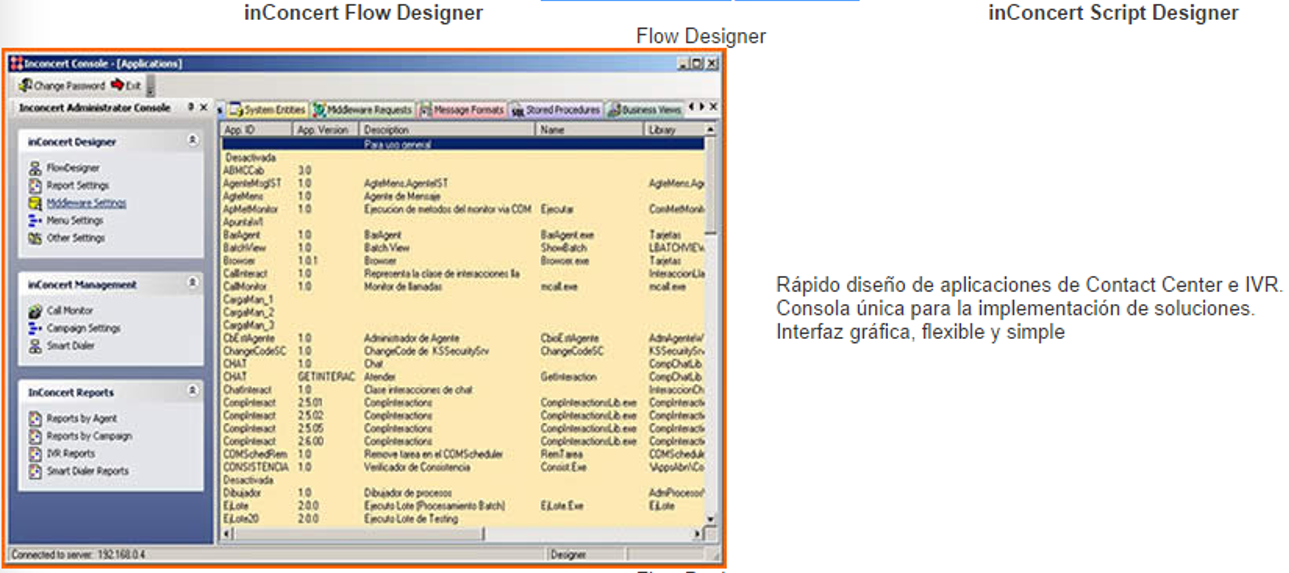This screenshot has height=573, width=1289.
Task: Collapse the inConcert Designer section
Action: (192, 142)
